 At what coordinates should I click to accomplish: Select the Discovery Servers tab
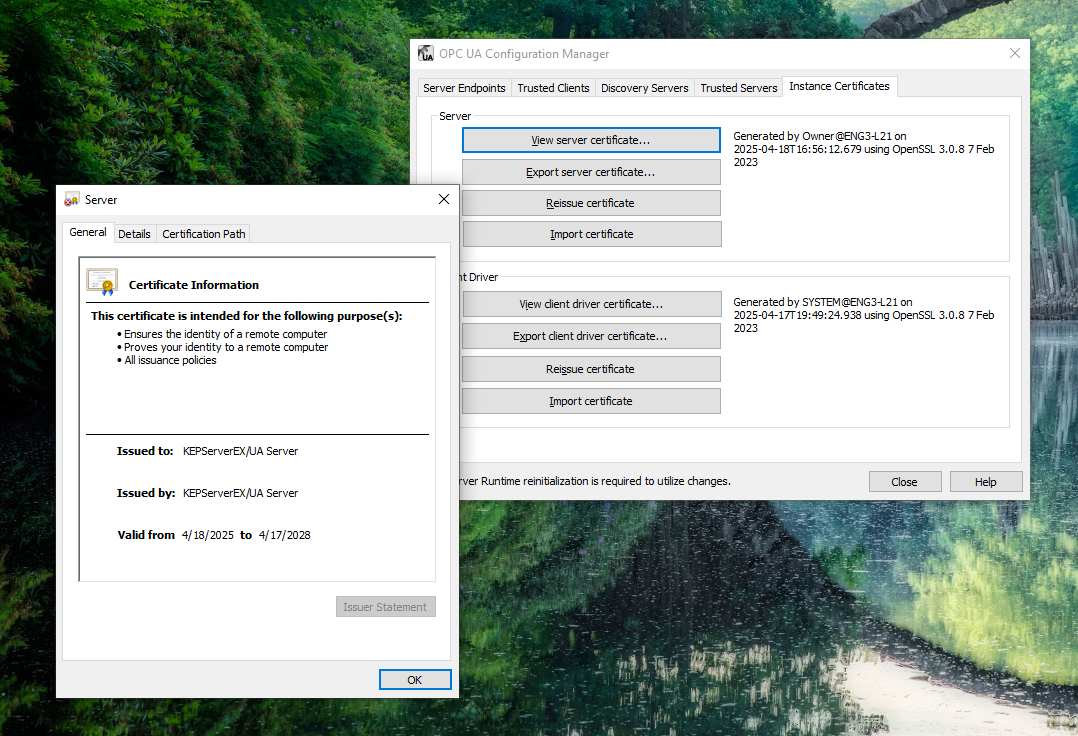coord(645,88)
